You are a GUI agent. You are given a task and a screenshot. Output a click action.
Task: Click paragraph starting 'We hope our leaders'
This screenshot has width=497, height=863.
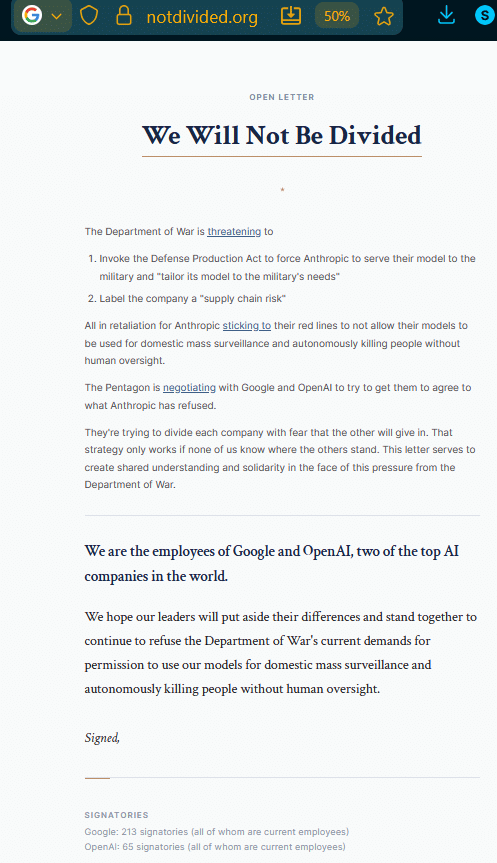point(281,653)
